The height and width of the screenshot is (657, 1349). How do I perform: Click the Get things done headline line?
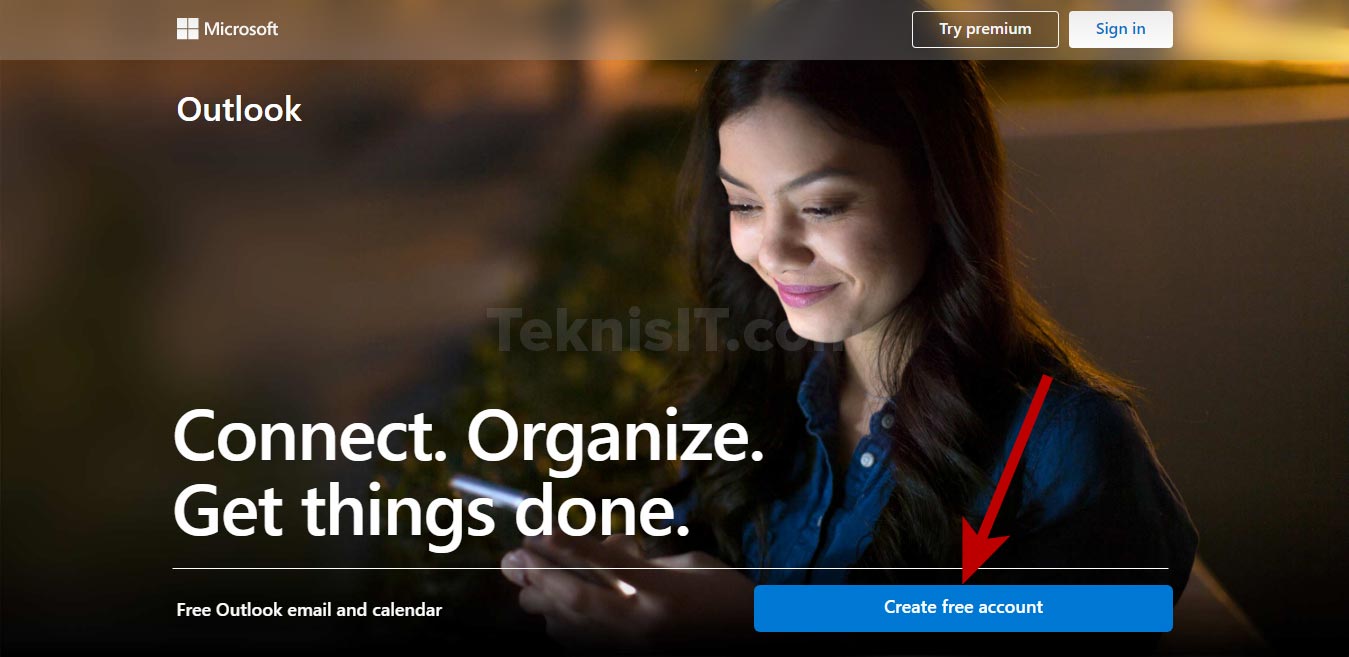(x=432, y=512)
